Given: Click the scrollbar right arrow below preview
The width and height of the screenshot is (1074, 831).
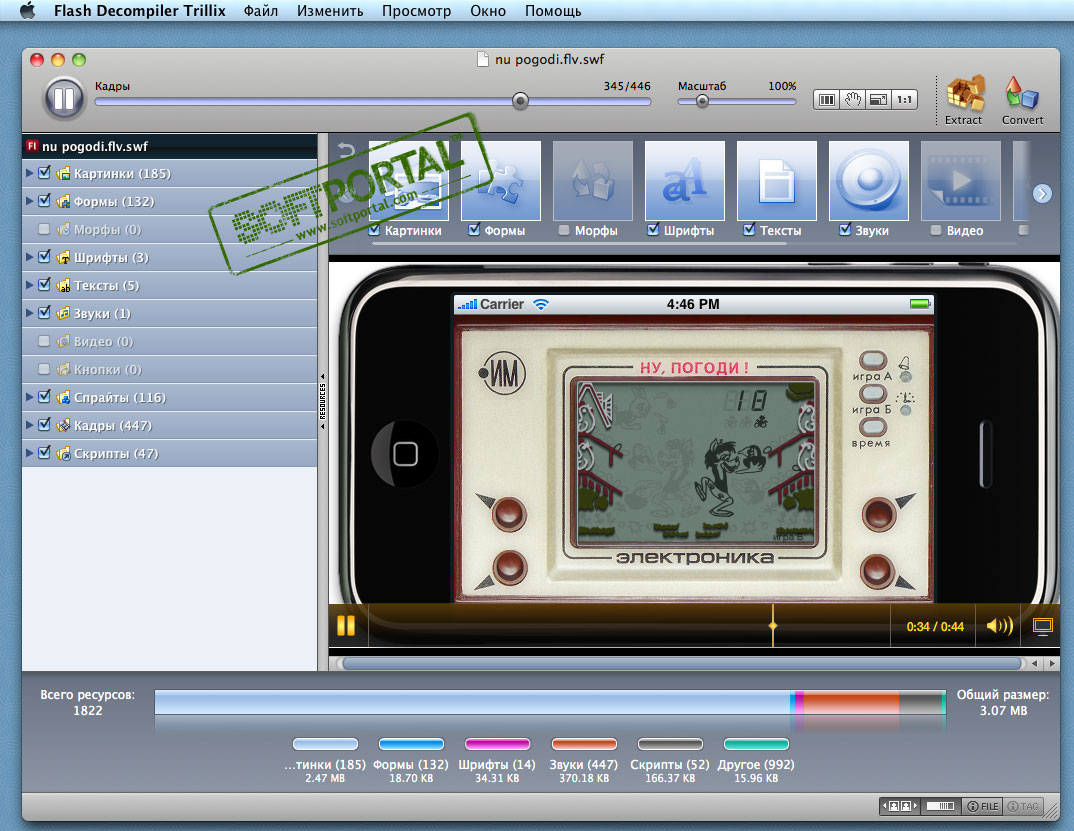Looking at the screenshot, I should [x=1052, y=663].
